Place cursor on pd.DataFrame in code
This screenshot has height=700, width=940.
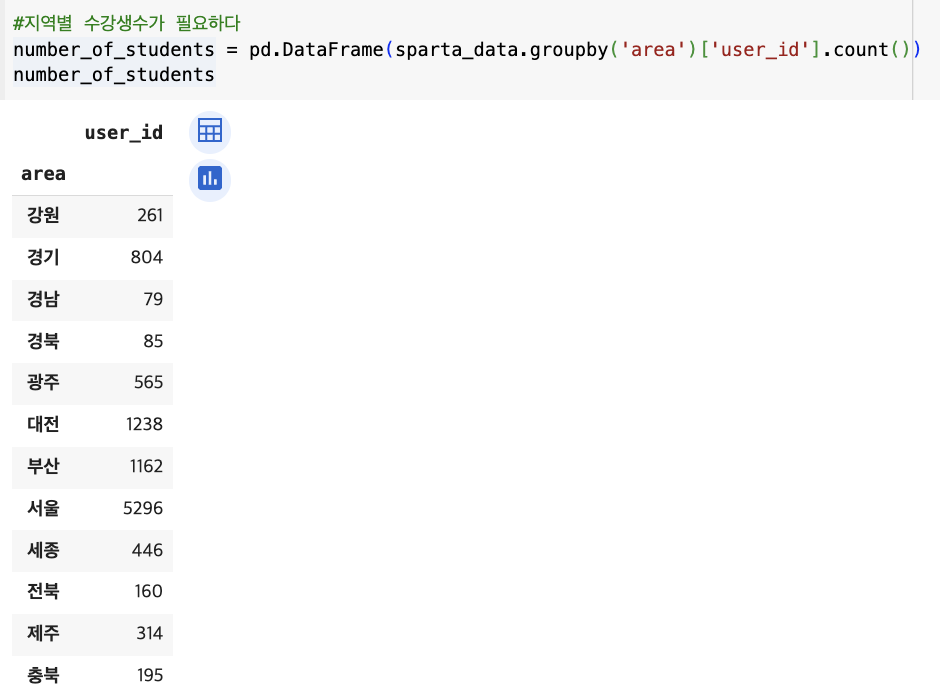[316, 49]
